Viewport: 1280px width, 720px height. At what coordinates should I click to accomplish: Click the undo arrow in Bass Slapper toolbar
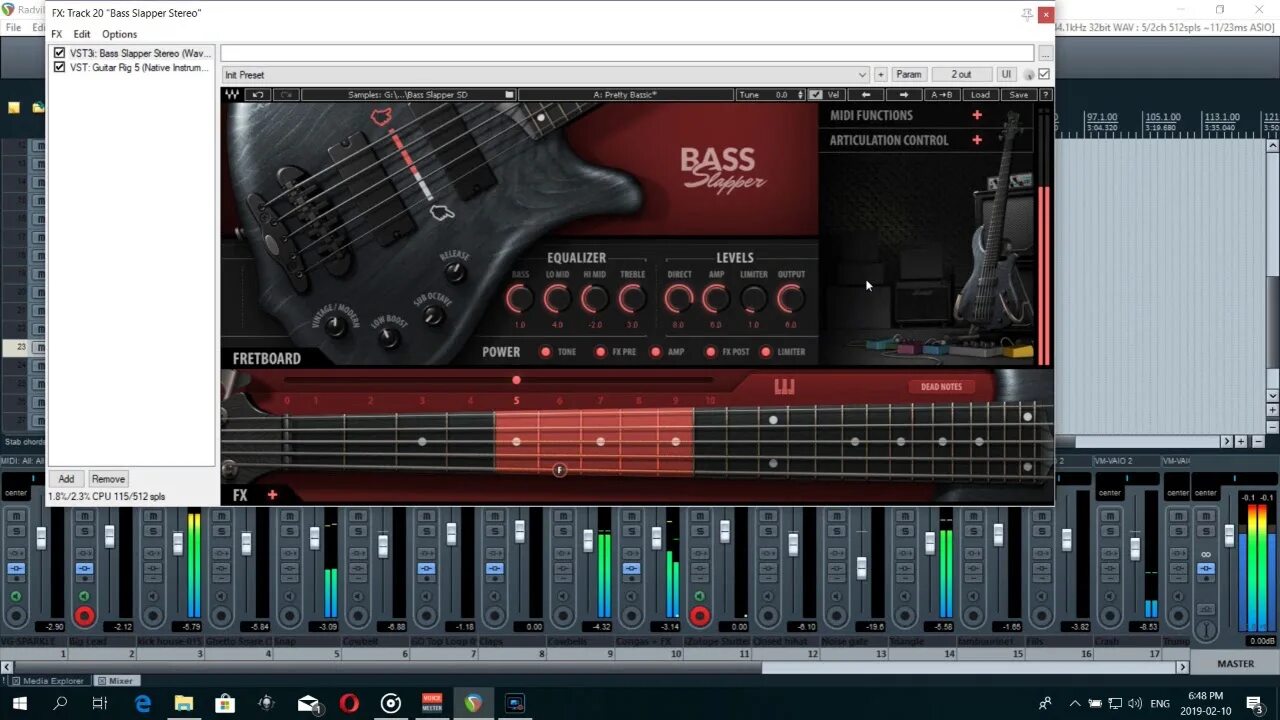(x=258, y=95)
